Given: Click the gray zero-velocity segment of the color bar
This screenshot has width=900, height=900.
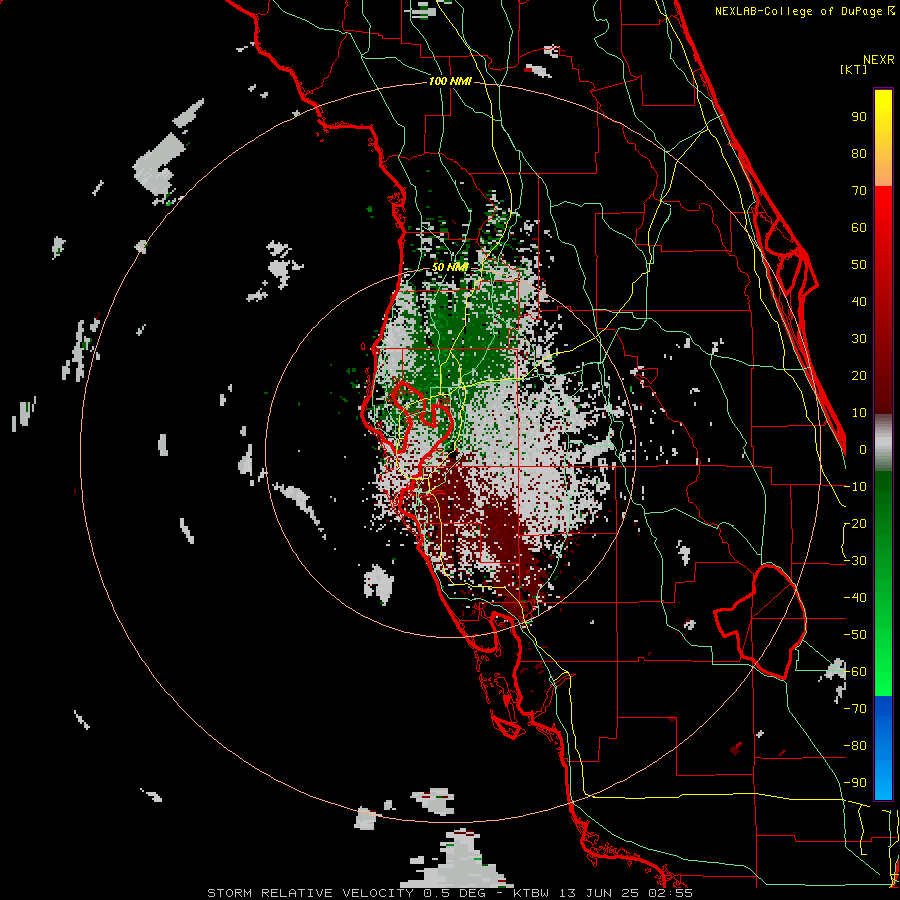Looking at the screenshot, I should (883, 443).
